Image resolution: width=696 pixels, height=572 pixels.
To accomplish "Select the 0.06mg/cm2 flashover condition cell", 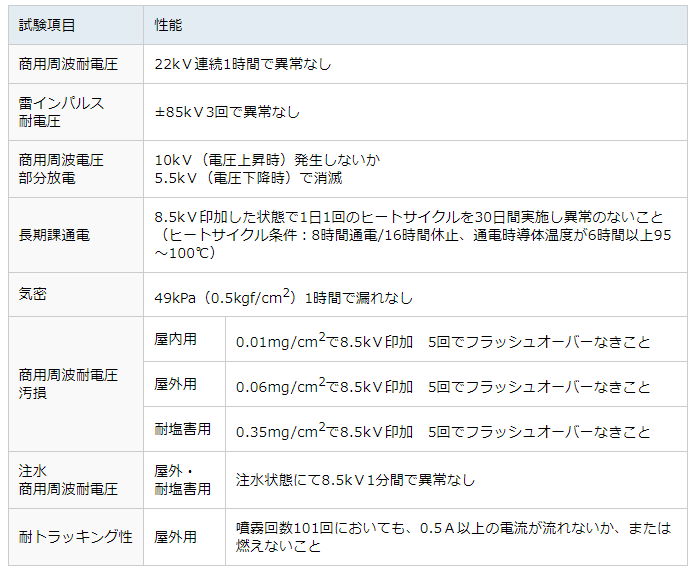I will pyautogui.click(x=443, y=387).
